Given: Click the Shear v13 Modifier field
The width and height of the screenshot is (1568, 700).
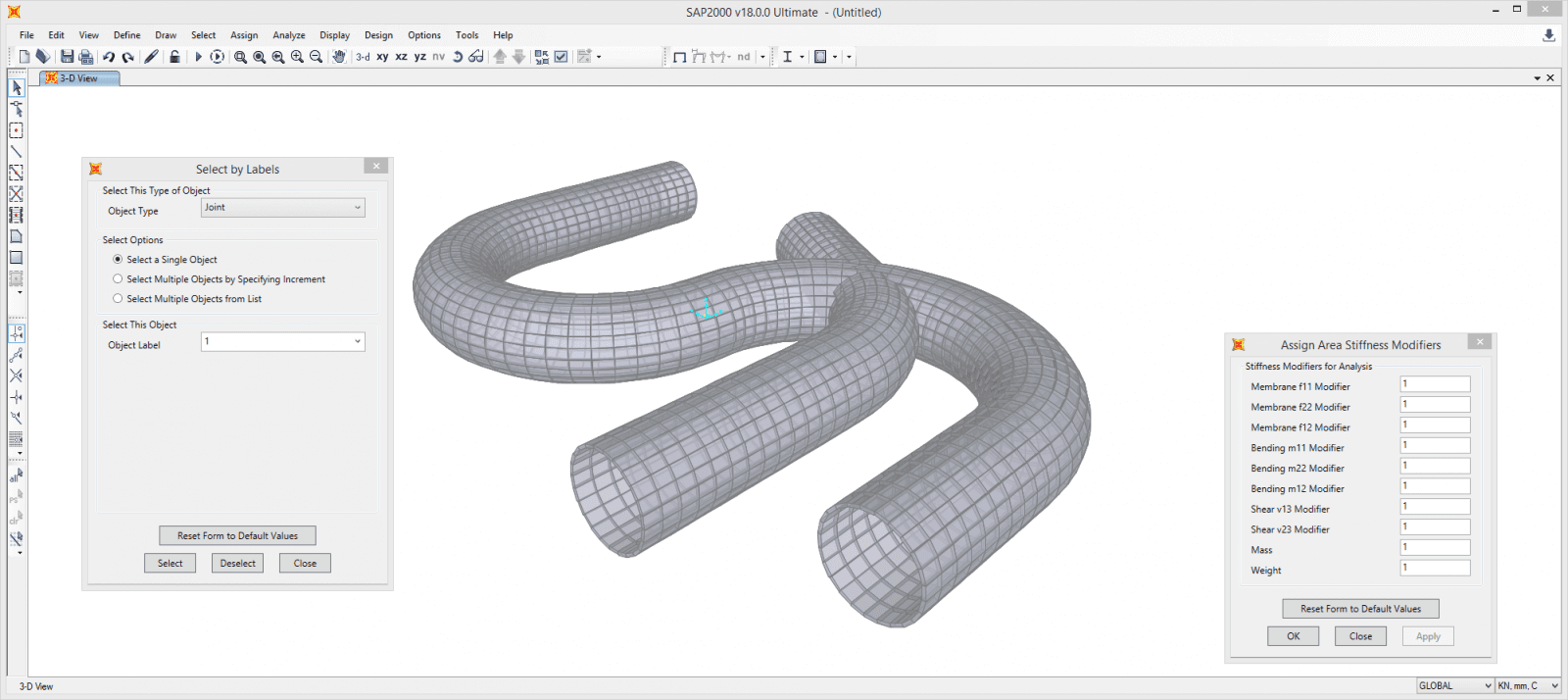Looking at the screenshot, I should click(1435, 507).
